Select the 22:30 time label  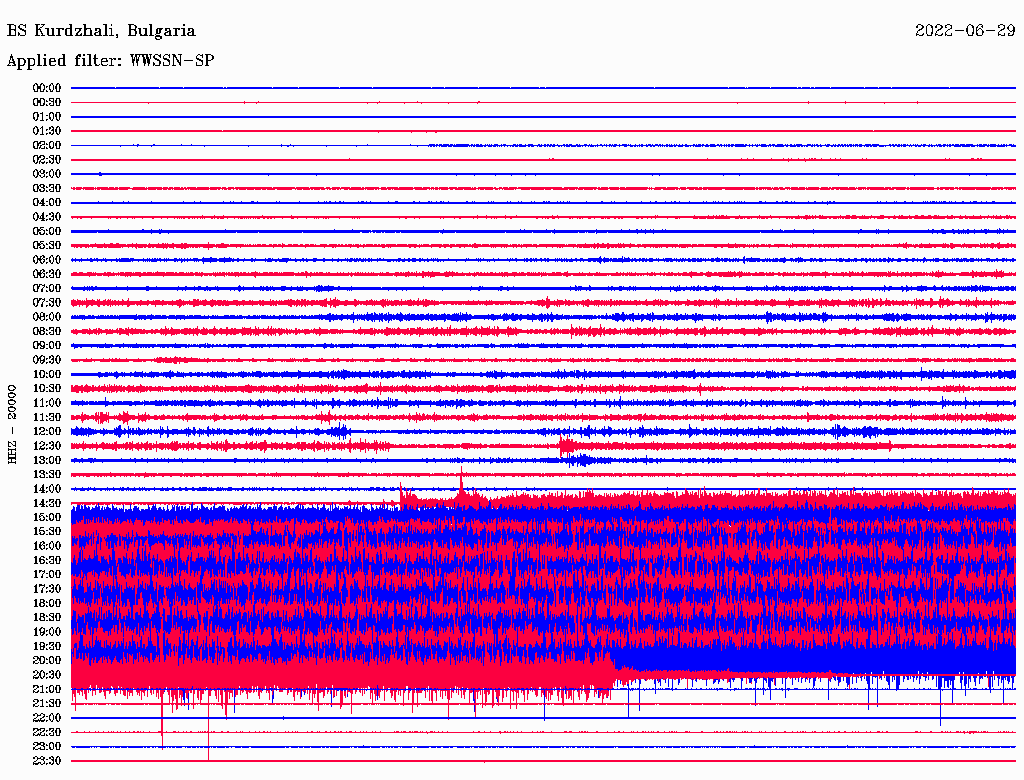click(47, 732)
